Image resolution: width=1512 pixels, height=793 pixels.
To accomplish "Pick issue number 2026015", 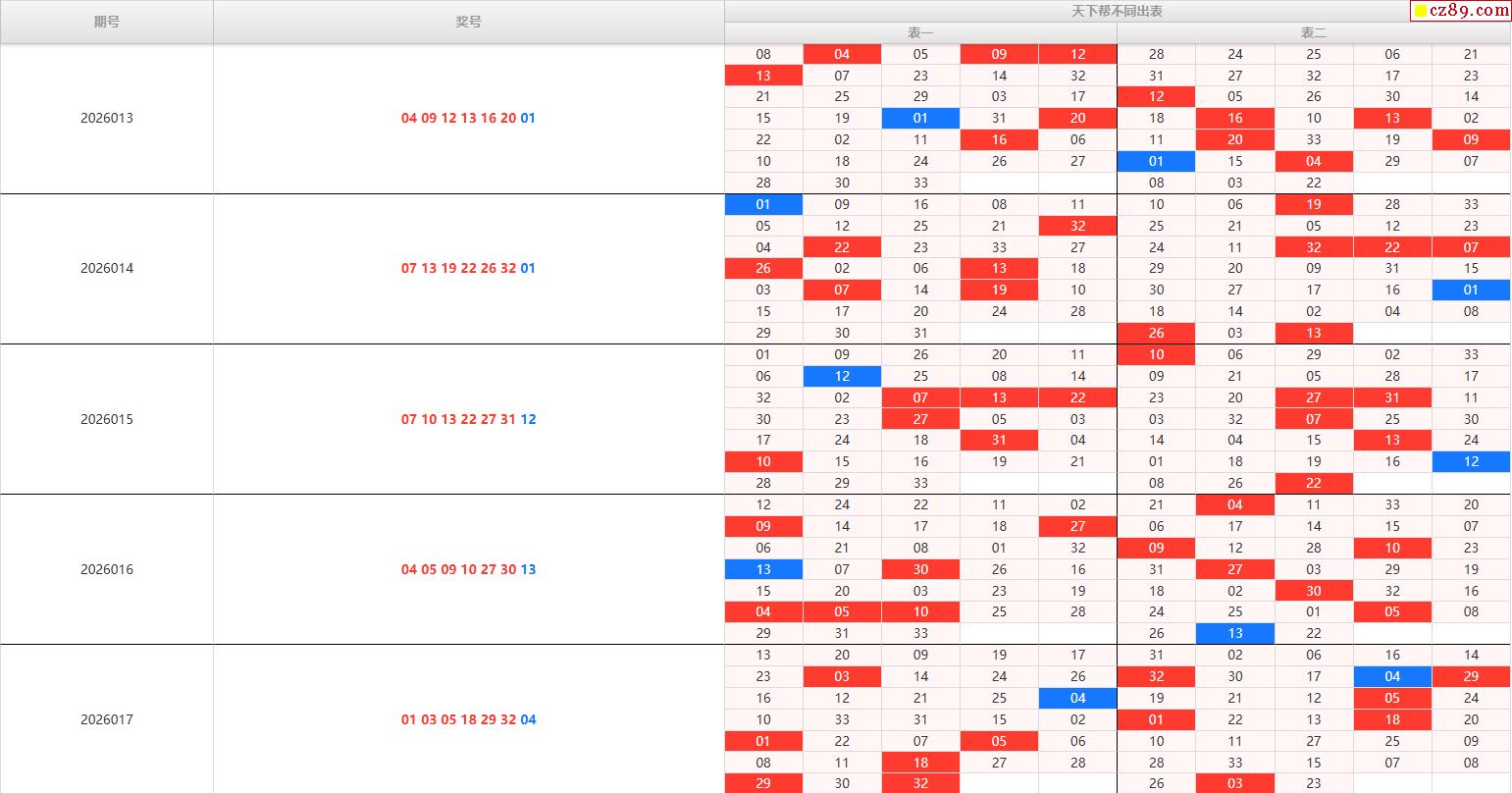I will (107, 419).
